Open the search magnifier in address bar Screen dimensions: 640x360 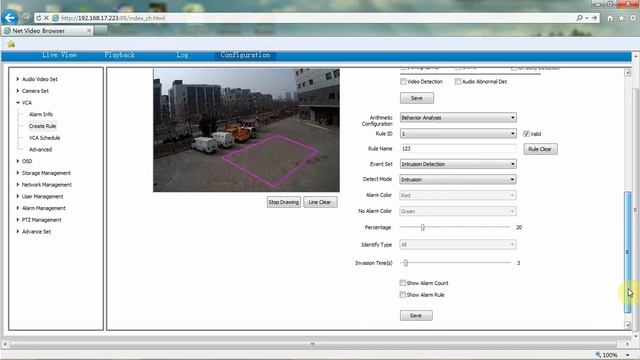pos(579,18)
